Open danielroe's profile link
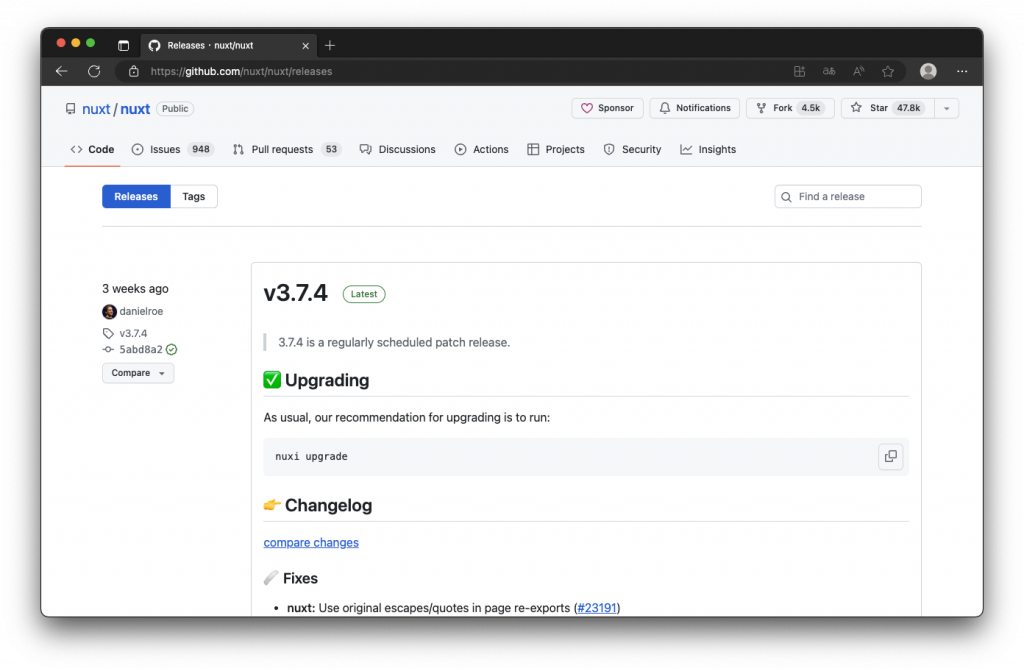Screen dimensions: 1024x671 (x=141, y=312)
